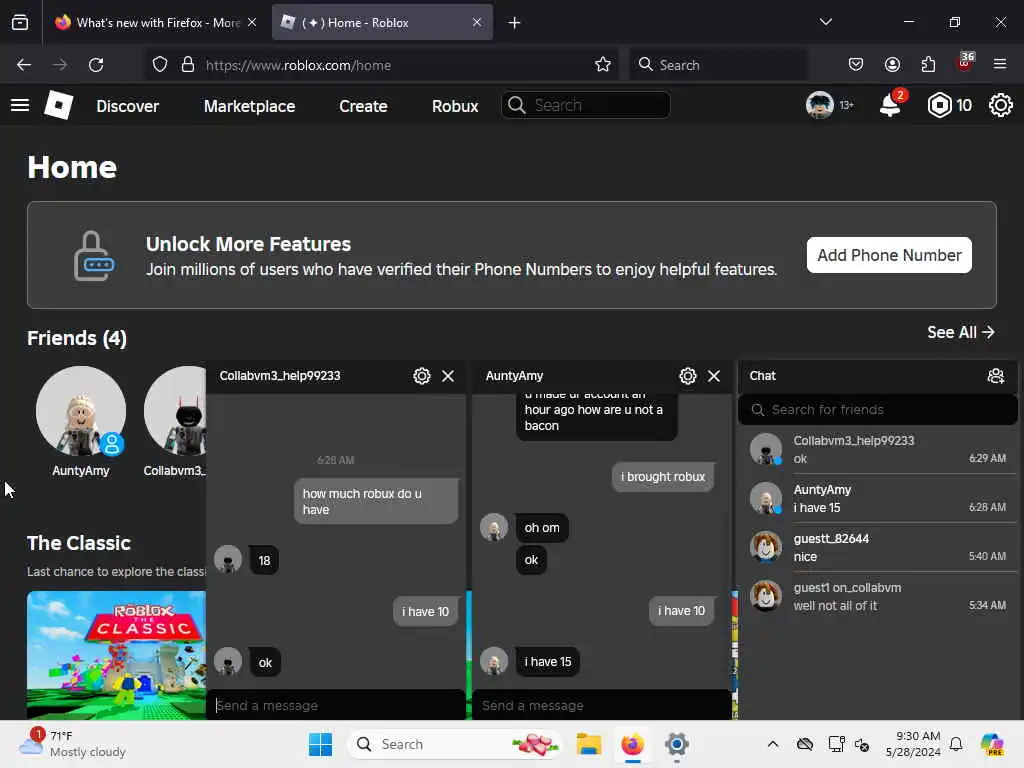This screenshot has width=1024, height=768.
Task: Click the create chat group icon
Action: [995, 376]
